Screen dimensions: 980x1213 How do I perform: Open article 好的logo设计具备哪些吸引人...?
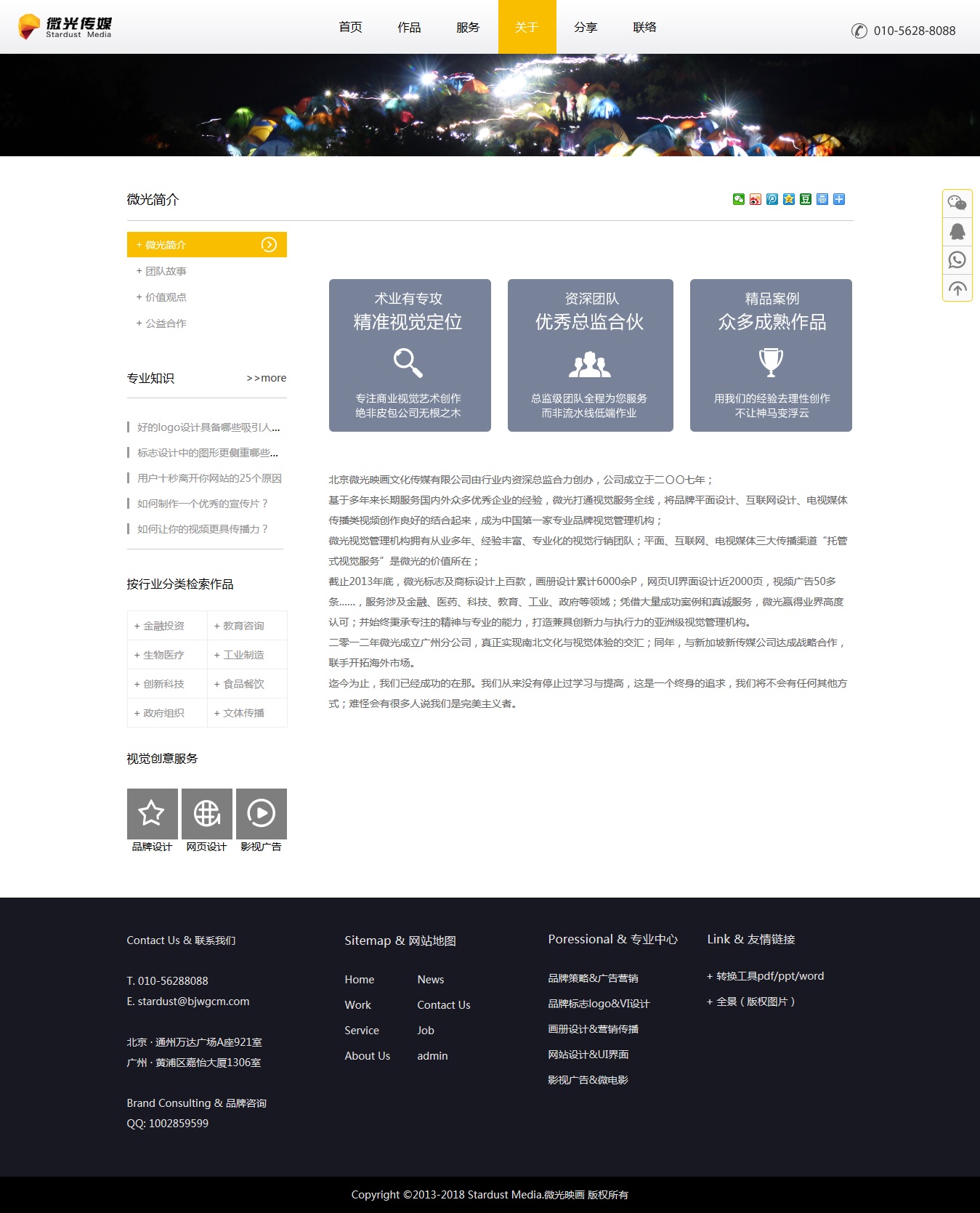[208, 427]
